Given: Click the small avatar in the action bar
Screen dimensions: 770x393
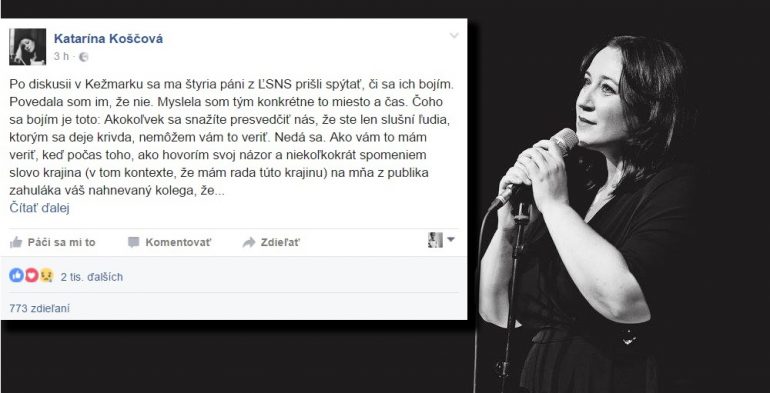Looking at the screenshot, I should [x=435, y=240].
